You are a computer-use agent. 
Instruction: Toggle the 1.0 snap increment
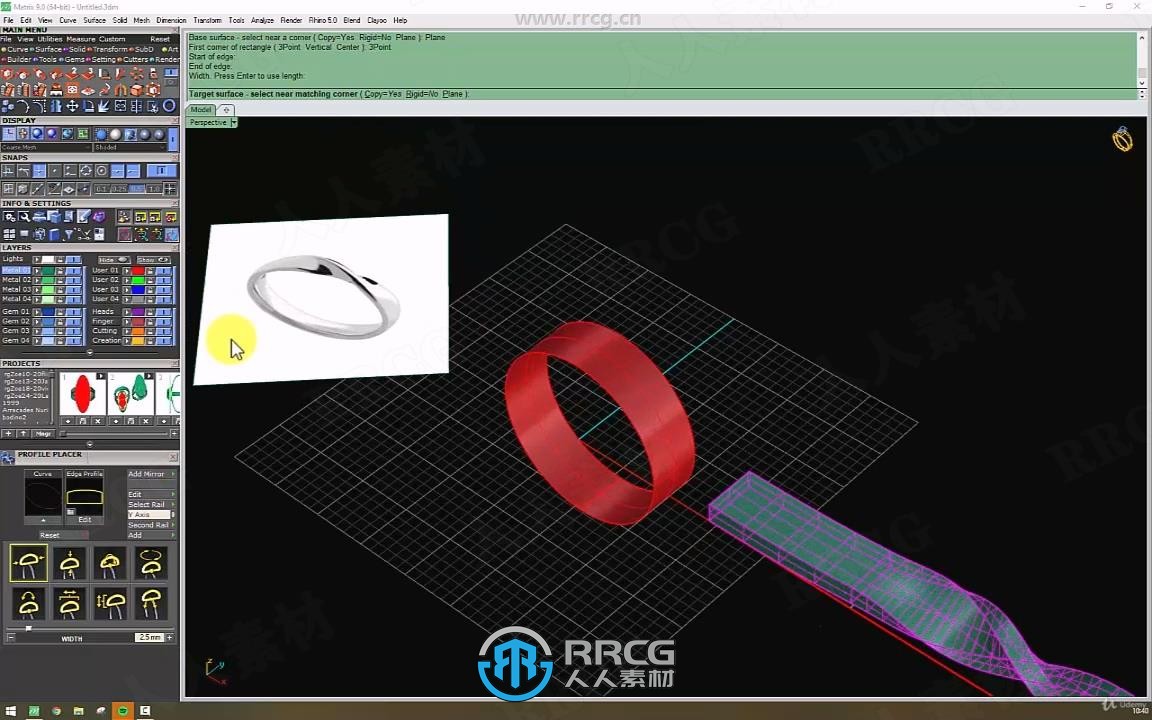[154, 189]
